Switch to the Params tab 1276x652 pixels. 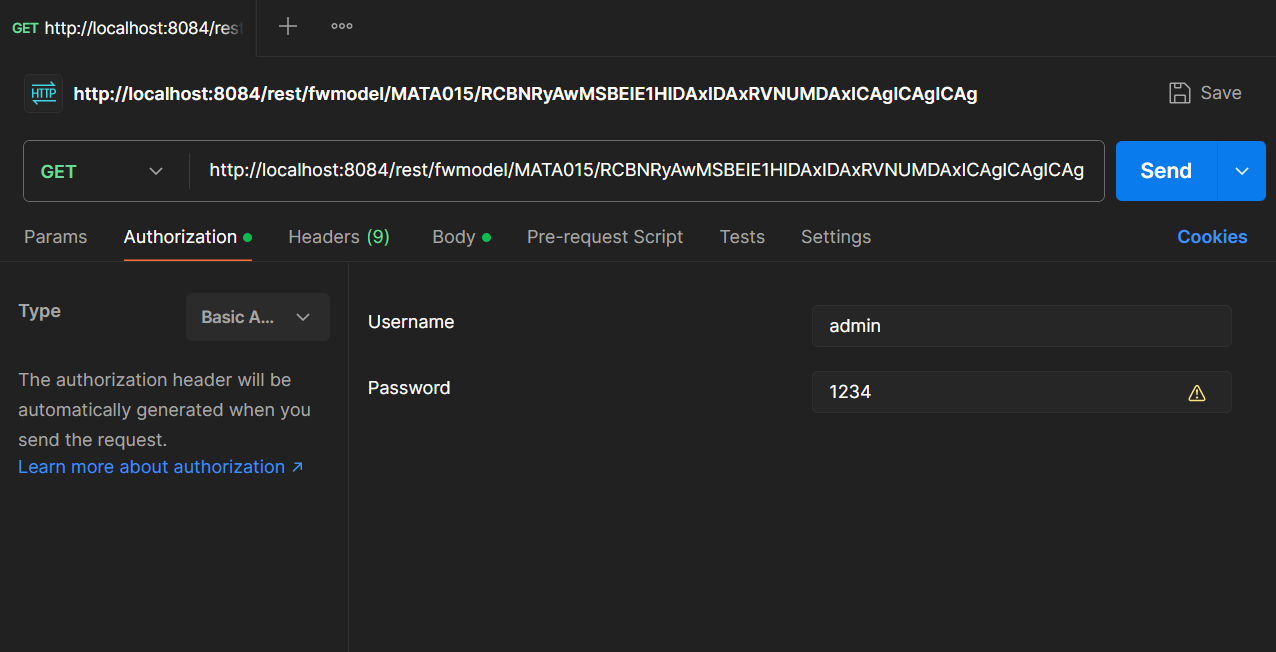55,237
